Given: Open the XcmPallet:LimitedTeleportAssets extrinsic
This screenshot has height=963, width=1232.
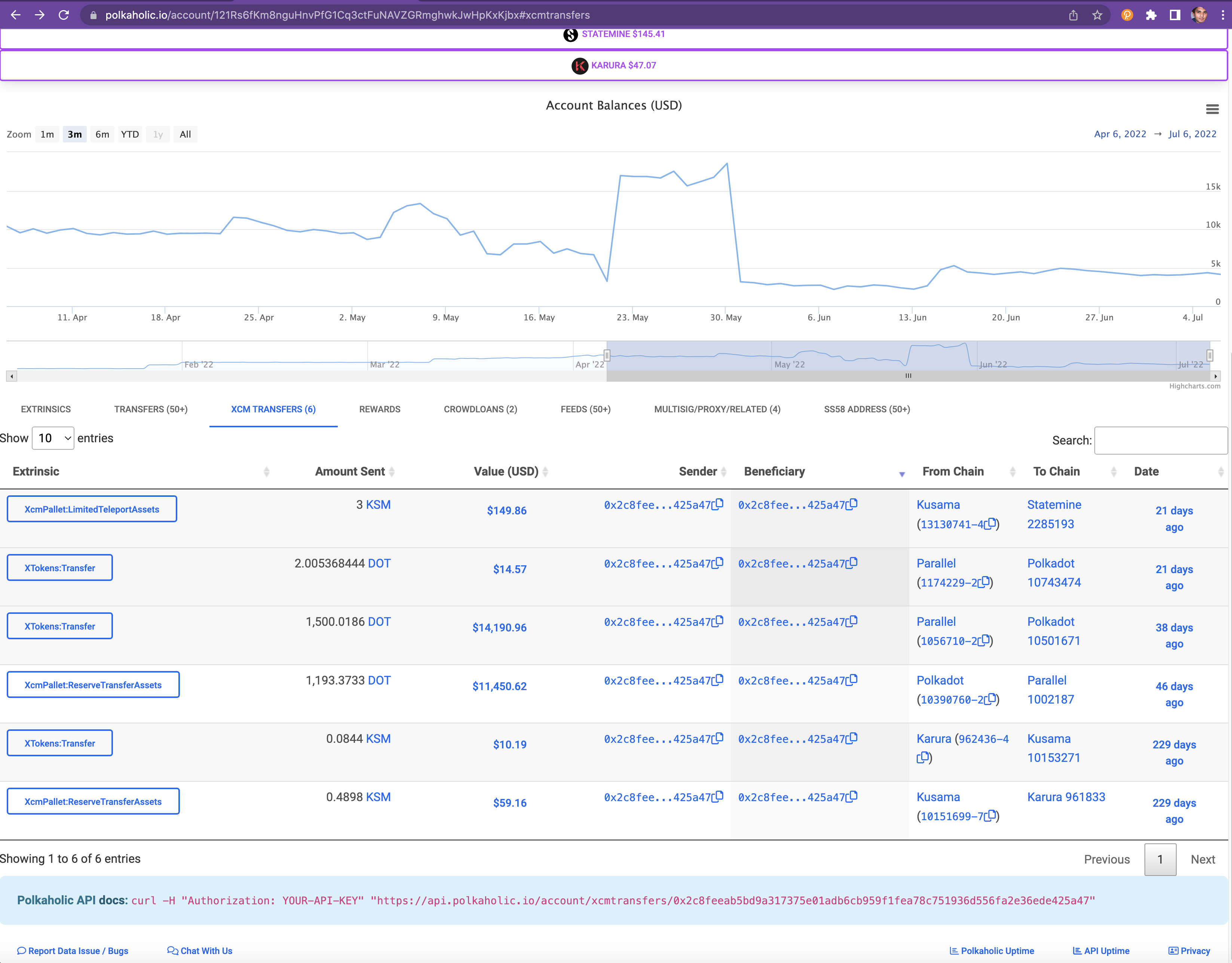Looking at the screenshot, I should 92,509.
